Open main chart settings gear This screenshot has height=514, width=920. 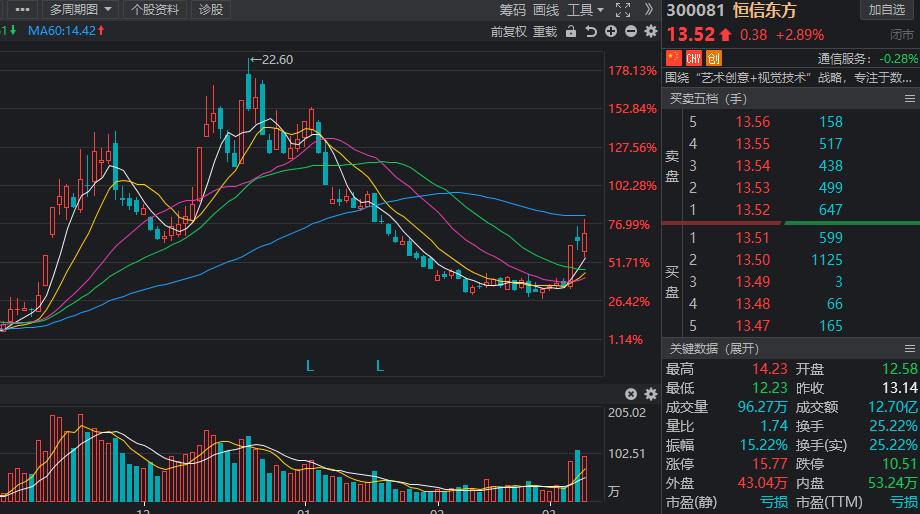pyautogui.click(x=649, y=31)
